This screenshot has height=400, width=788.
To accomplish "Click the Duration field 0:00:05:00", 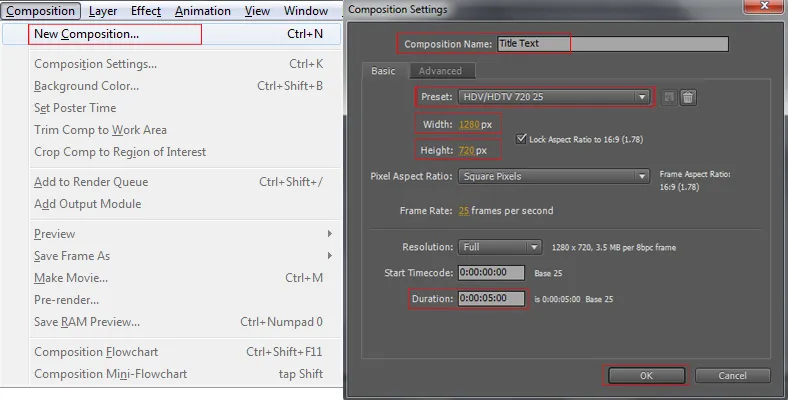I will tap(491, 298).
